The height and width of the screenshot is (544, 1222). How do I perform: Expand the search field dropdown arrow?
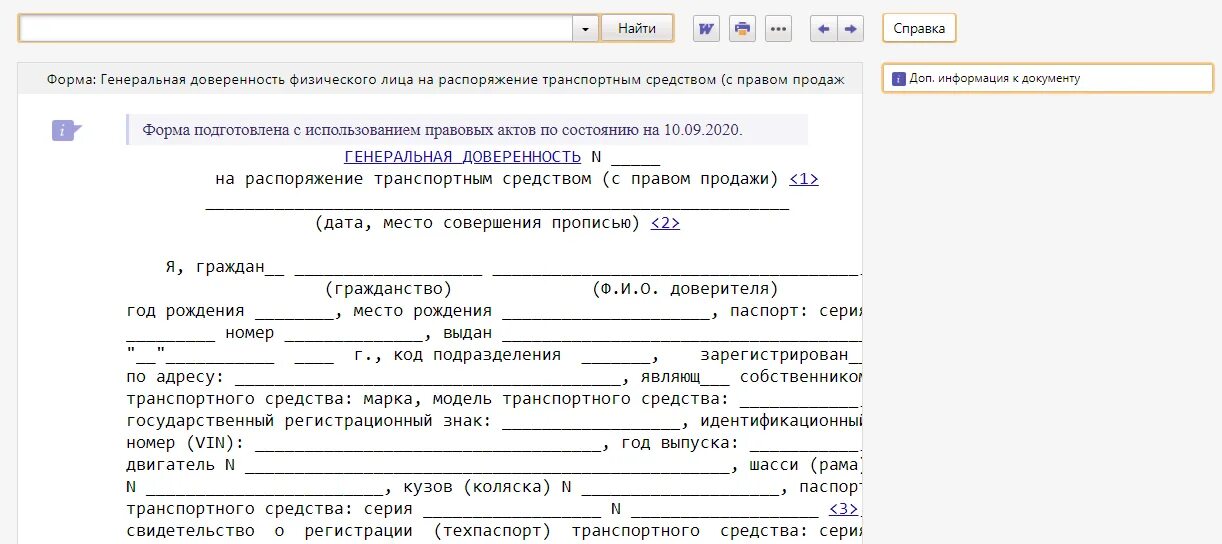click(586, 29)
